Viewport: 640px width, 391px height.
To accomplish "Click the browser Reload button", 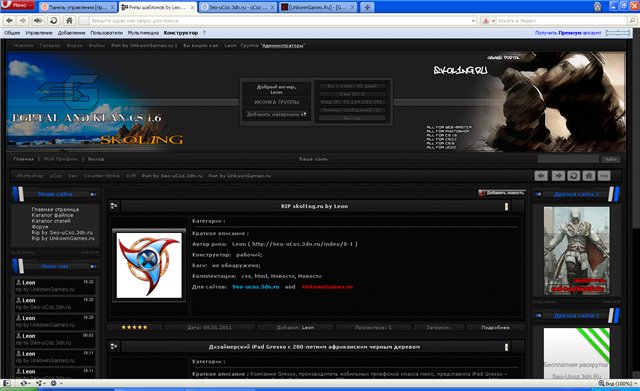I will coord(53,20).
